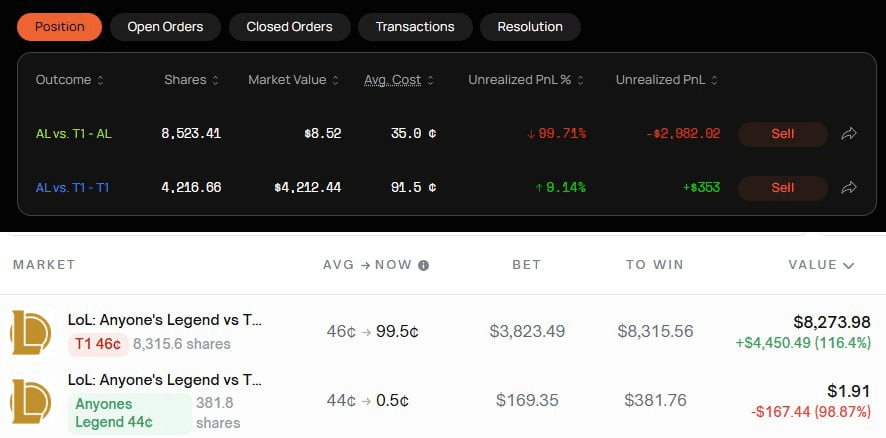
Task: Sort by Unrealized PnL % column
Action: (526, 80)
